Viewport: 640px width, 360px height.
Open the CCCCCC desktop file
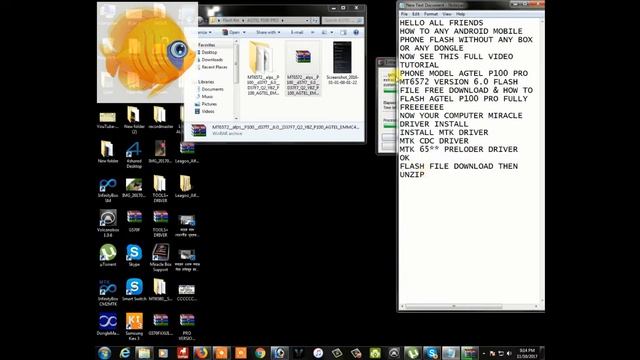click(x=187, y=292)
